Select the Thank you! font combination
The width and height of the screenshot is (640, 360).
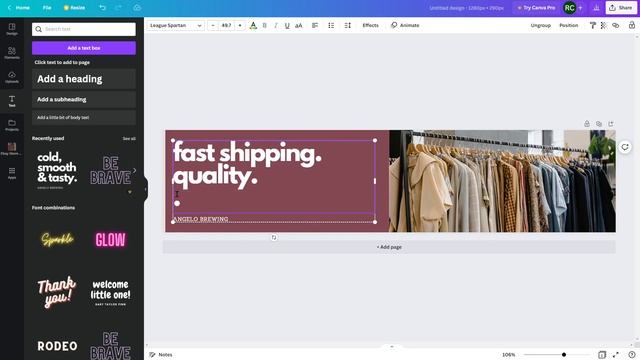click(57, 293)
